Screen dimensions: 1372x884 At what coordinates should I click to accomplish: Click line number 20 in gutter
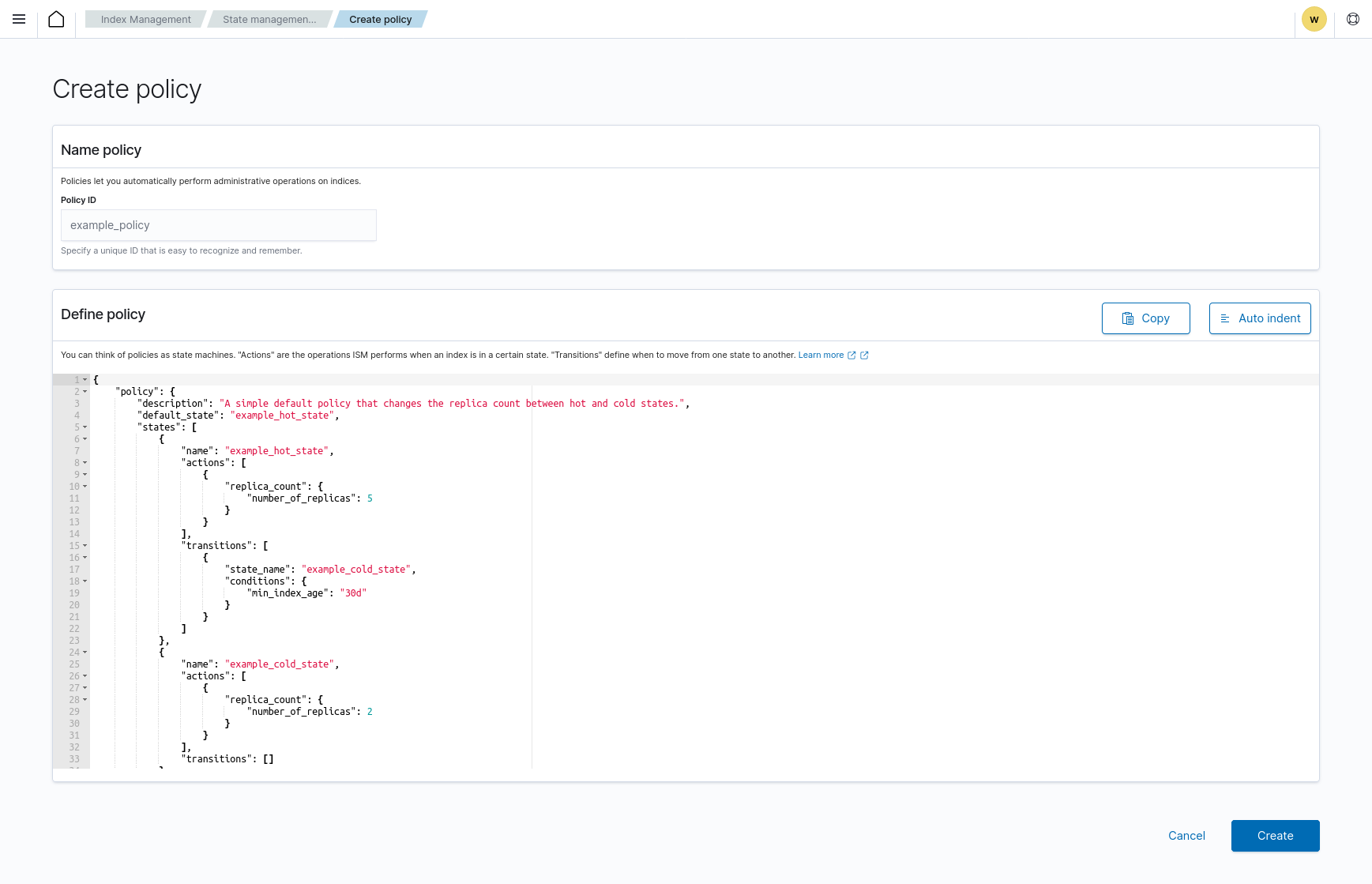(74, 605)
